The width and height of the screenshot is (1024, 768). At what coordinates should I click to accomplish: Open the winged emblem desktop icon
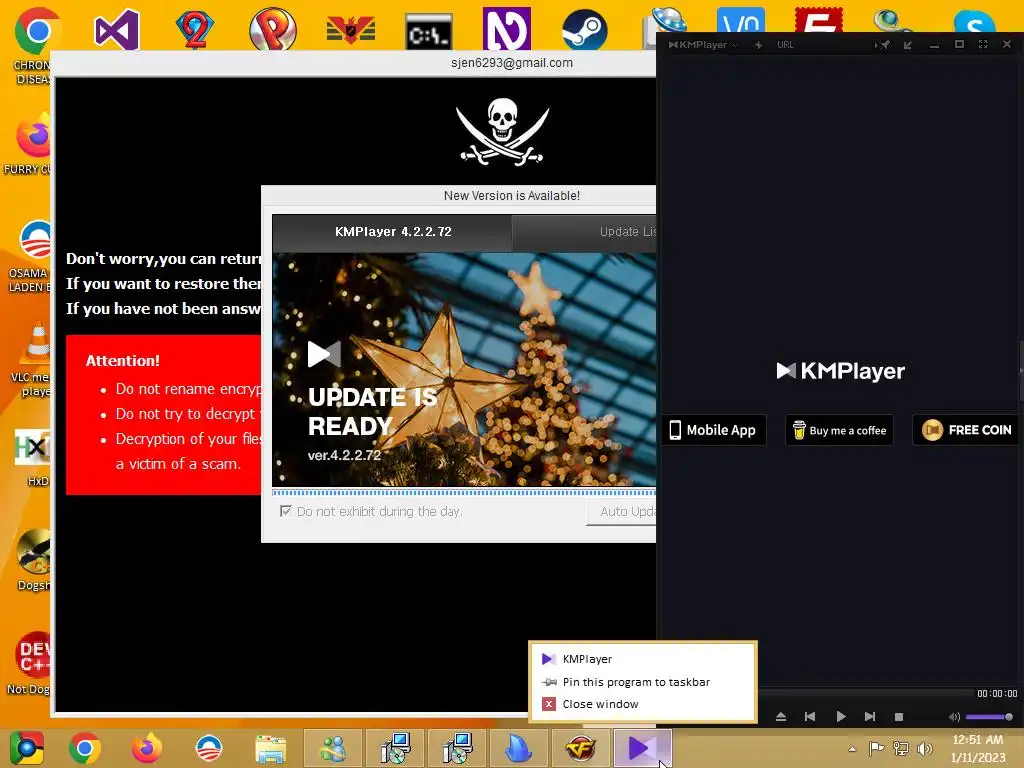[x=351, y=31]
